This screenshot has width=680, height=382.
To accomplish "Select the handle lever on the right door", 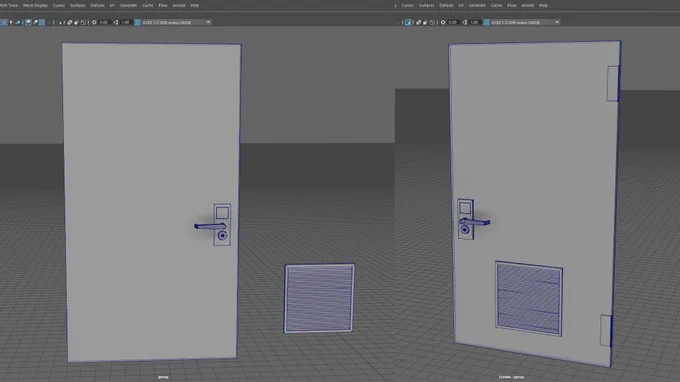I will tap(476, 222).
